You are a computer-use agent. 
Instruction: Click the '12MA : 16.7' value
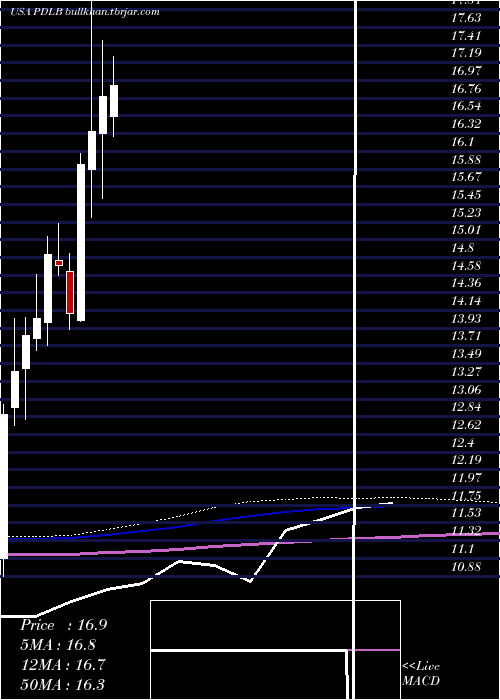[64, 665]
